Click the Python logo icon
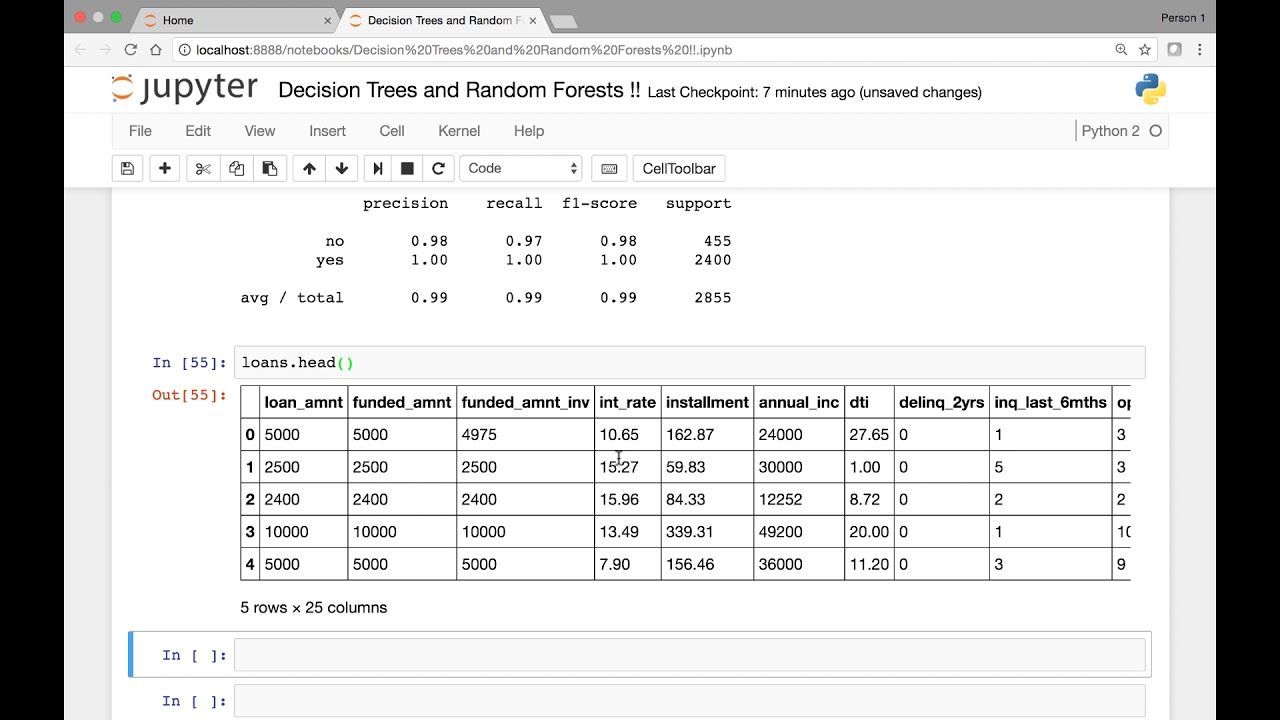This screenshot has width=1280, height=720. click(x=1150, y=89)
